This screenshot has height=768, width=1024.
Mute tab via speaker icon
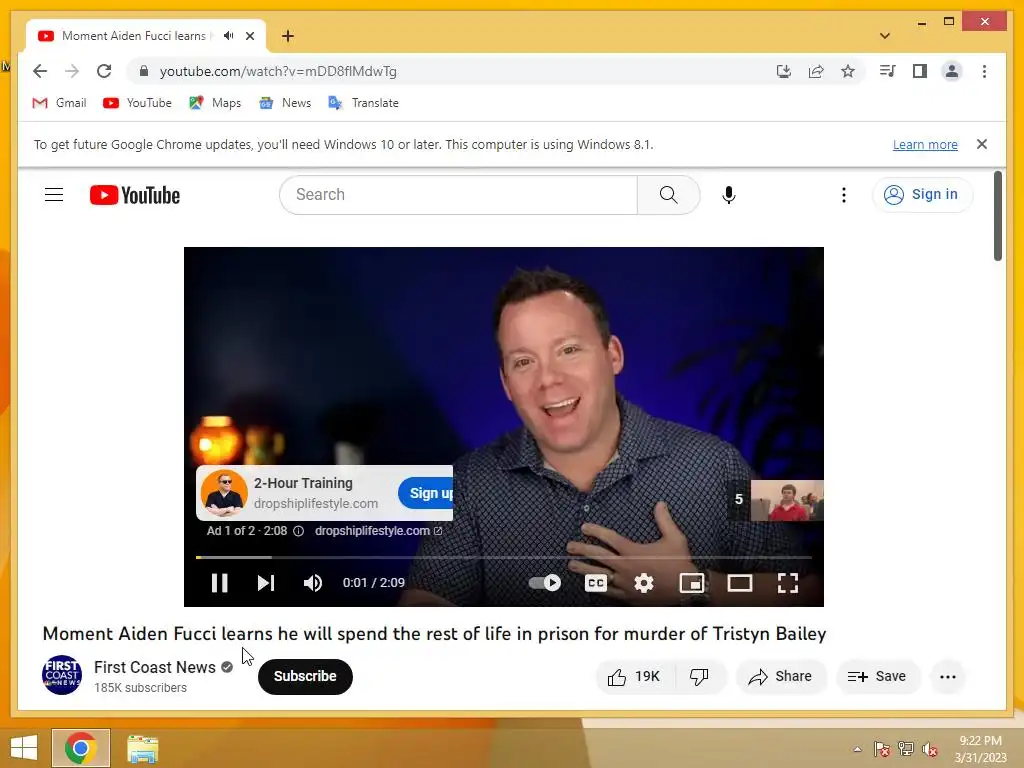pyautogui.click(x=228, y=36)
